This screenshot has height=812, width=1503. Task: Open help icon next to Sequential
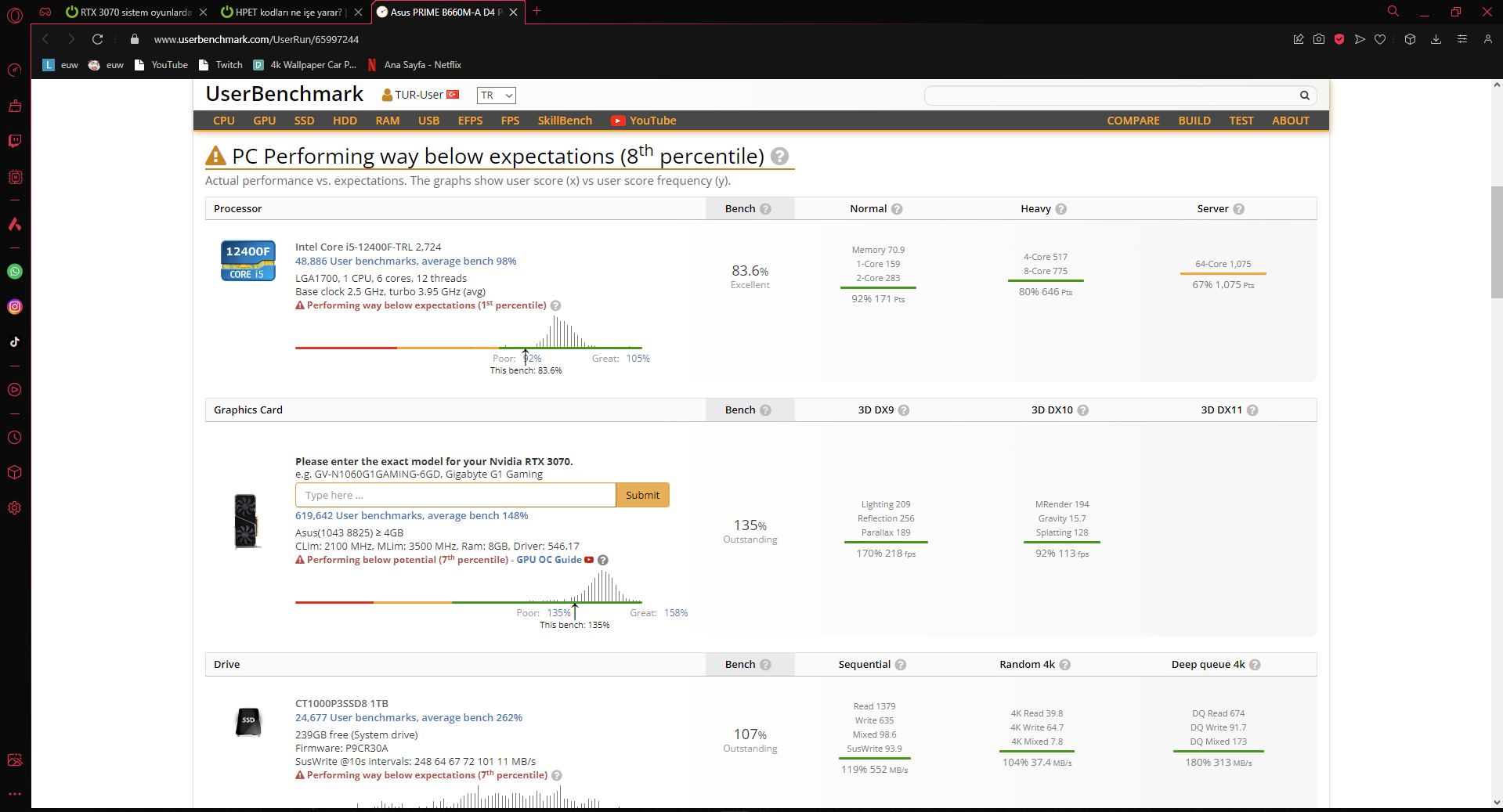(901, 665)
